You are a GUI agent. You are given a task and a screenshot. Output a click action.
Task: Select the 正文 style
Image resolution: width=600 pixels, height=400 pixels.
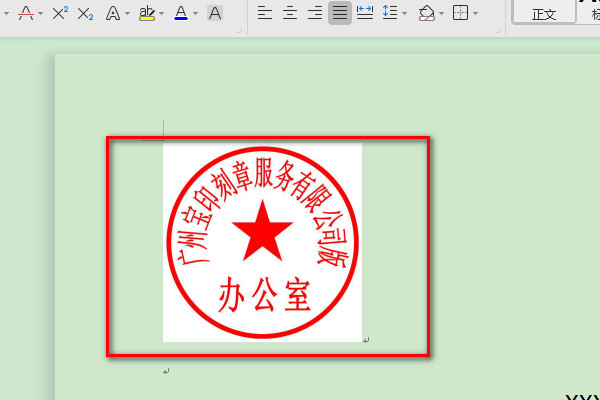coord(544,12)
